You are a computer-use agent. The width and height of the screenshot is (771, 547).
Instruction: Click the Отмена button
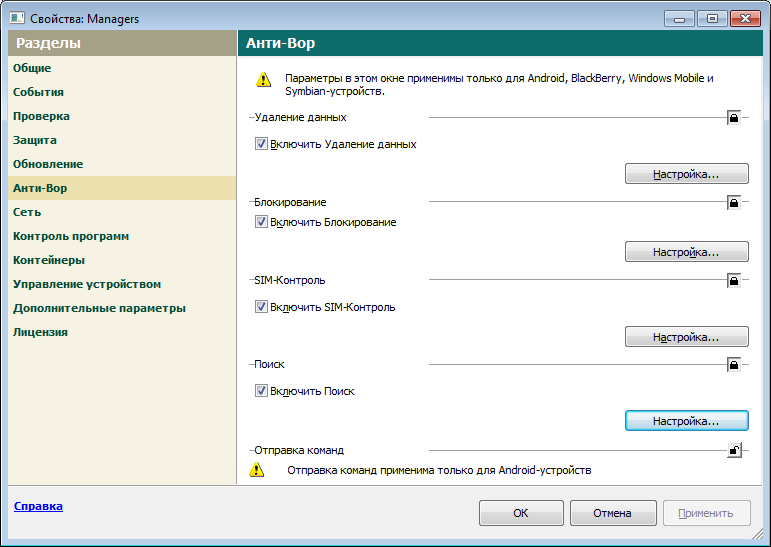pos(612,513)
